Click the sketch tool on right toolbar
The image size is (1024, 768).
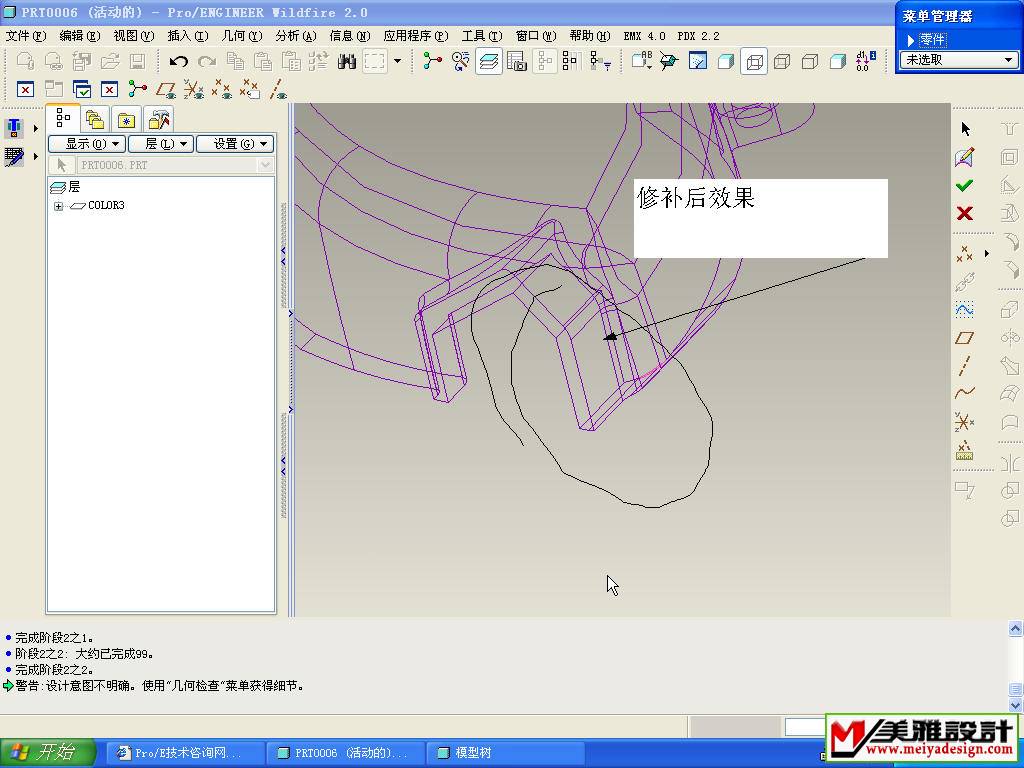coord(965,157)
